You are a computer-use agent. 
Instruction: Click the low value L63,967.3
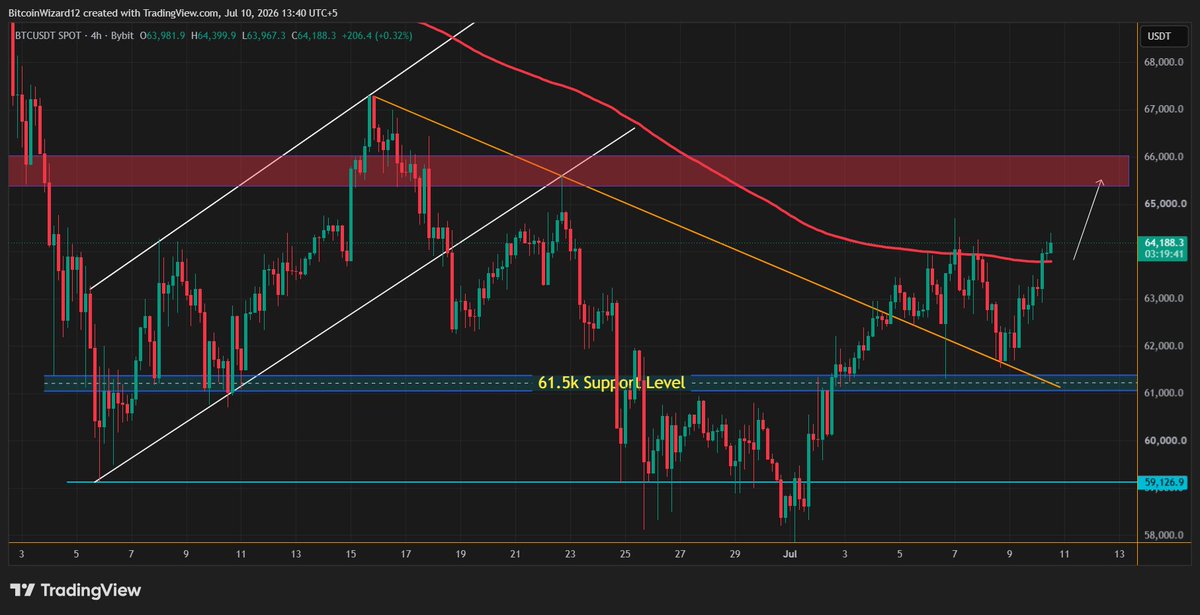pos(266,36)
